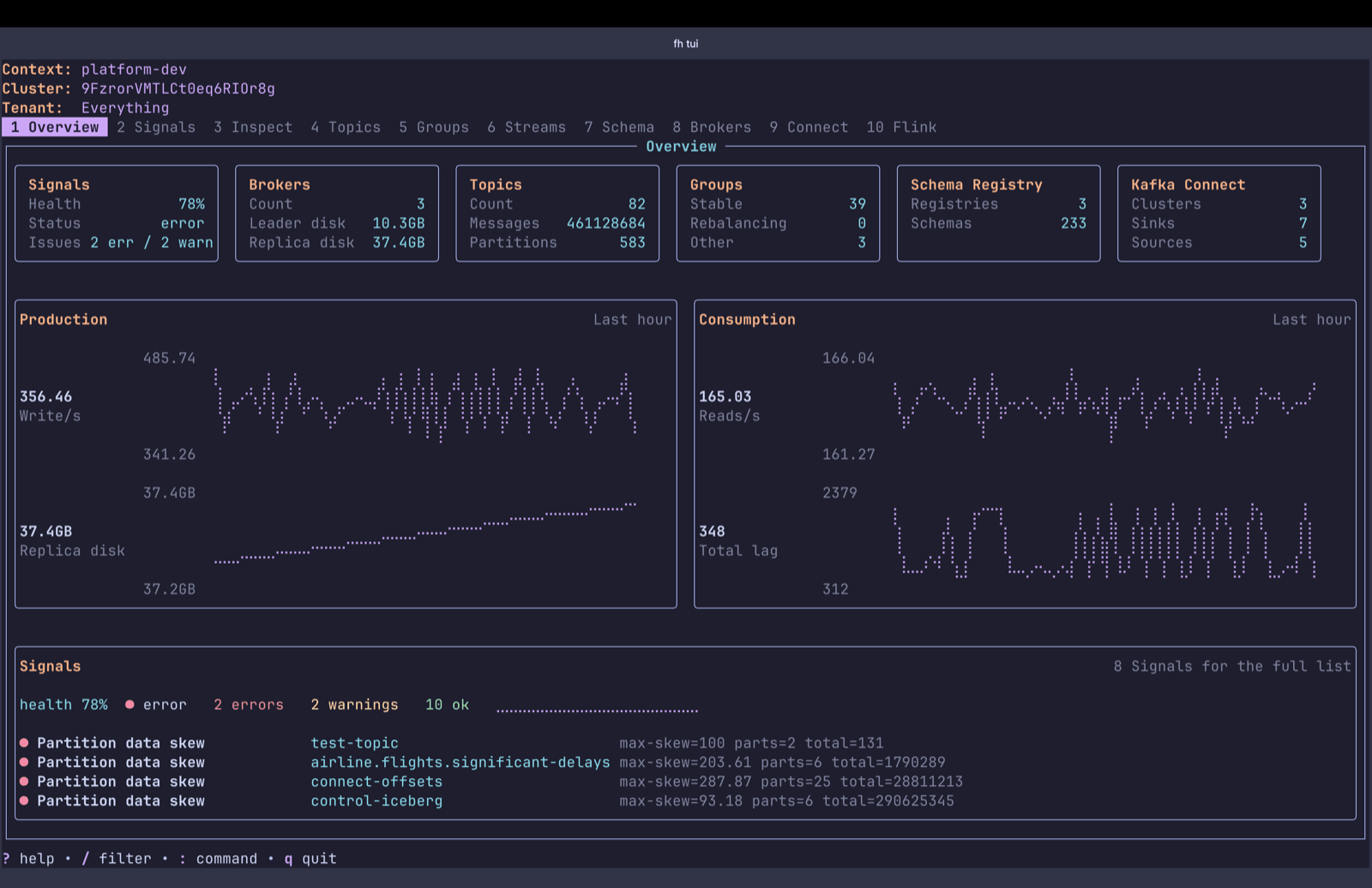Click the 165.03 Reads/s value
Screen dimensions: 1372x888
pos(725,396)
